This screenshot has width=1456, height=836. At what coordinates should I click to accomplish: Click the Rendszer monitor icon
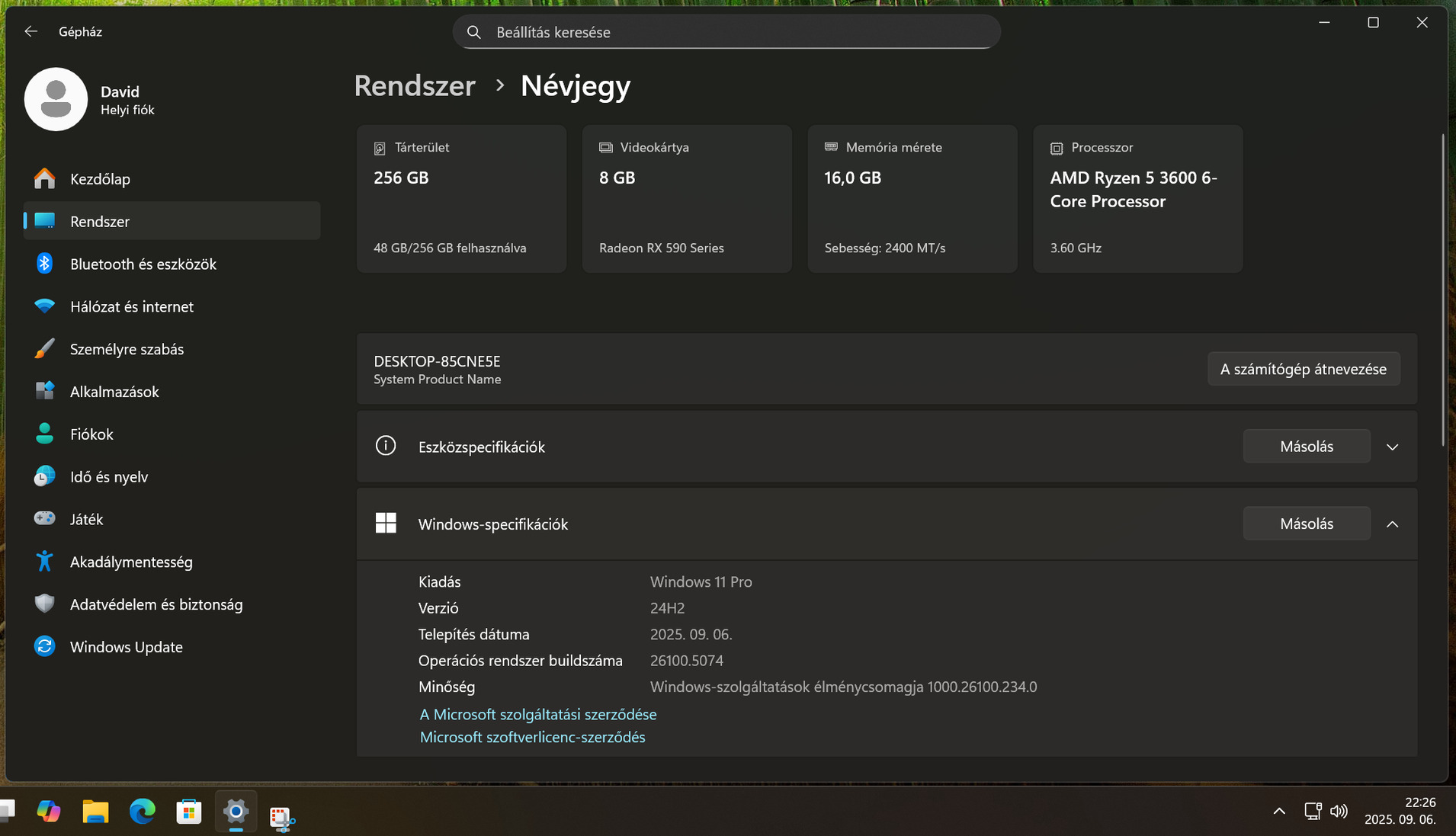(x=44, y=221)
